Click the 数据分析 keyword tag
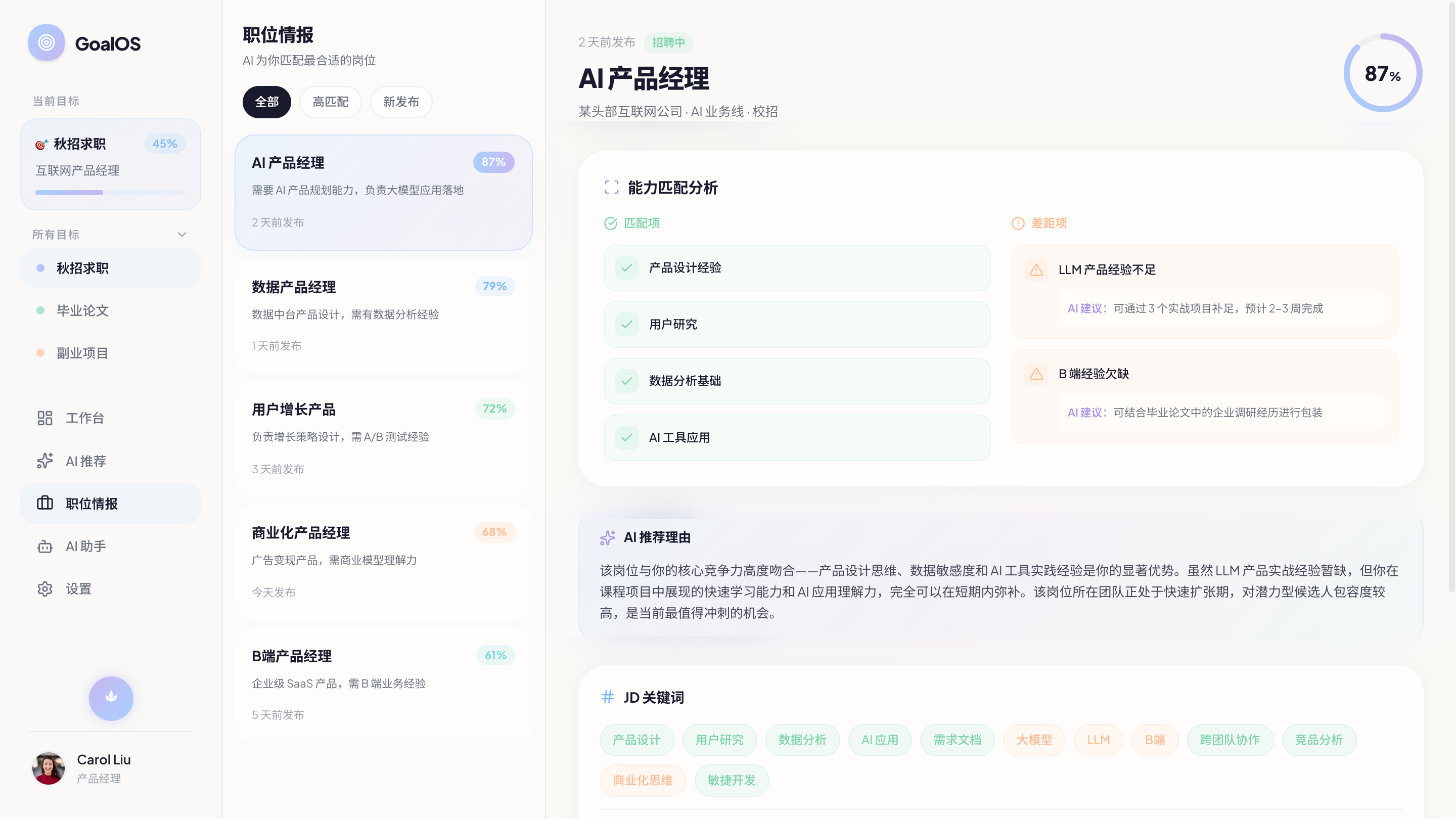1456x819 pixels. (803, 740)
